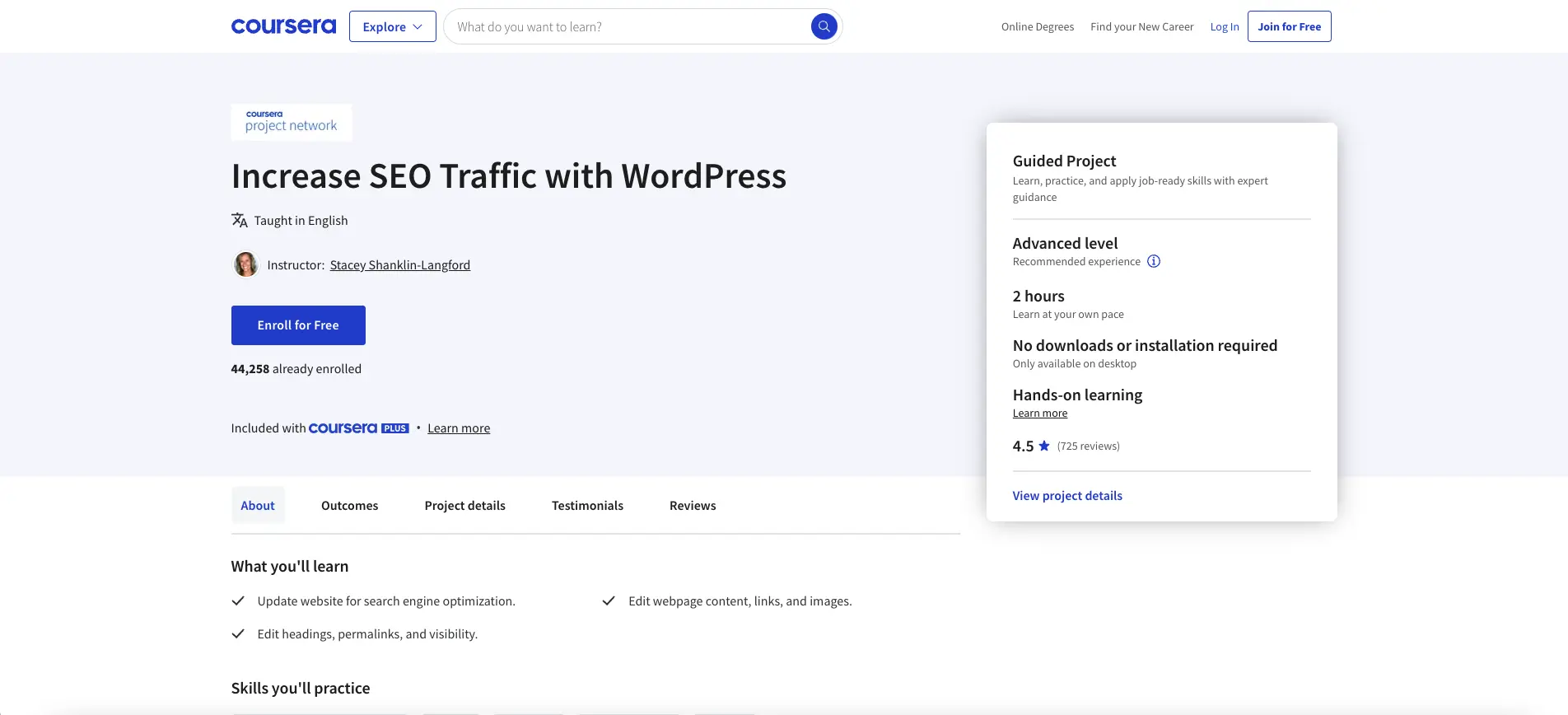The width and height of the screenshot is (1568, 715).
Task: Open the Coursera project network logo
Action: pos(292,122)
